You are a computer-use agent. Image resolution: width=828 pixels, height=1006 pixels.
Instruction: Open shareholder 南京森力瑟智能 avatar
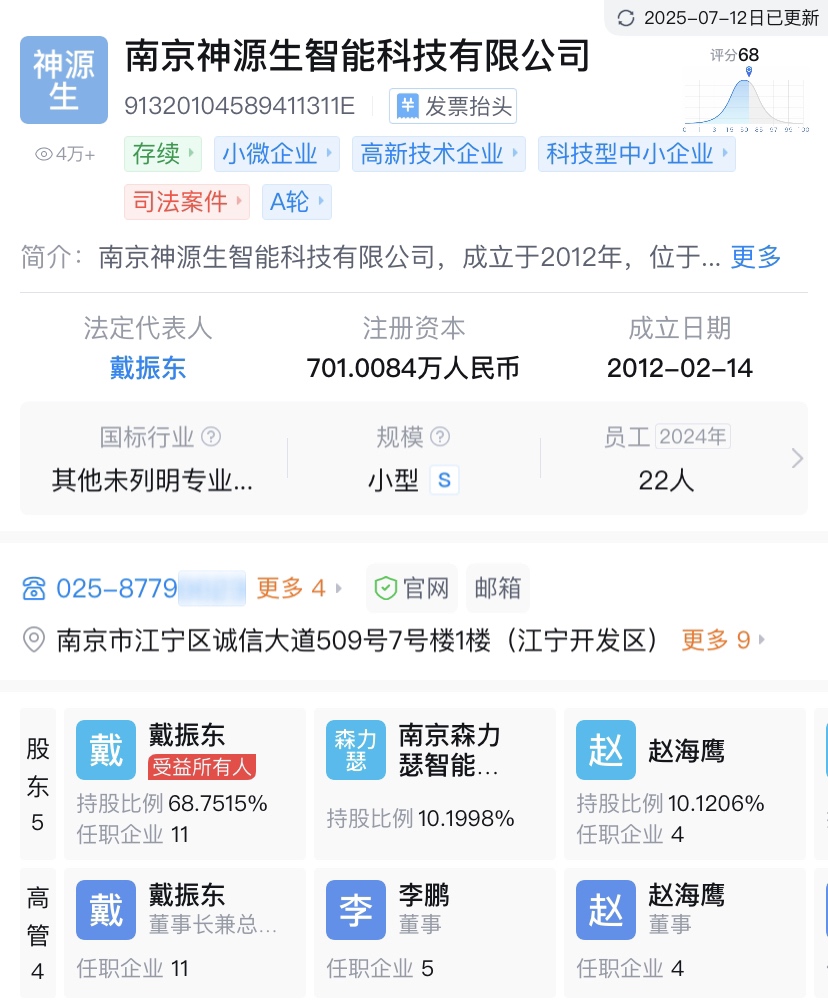coord(356,750)
